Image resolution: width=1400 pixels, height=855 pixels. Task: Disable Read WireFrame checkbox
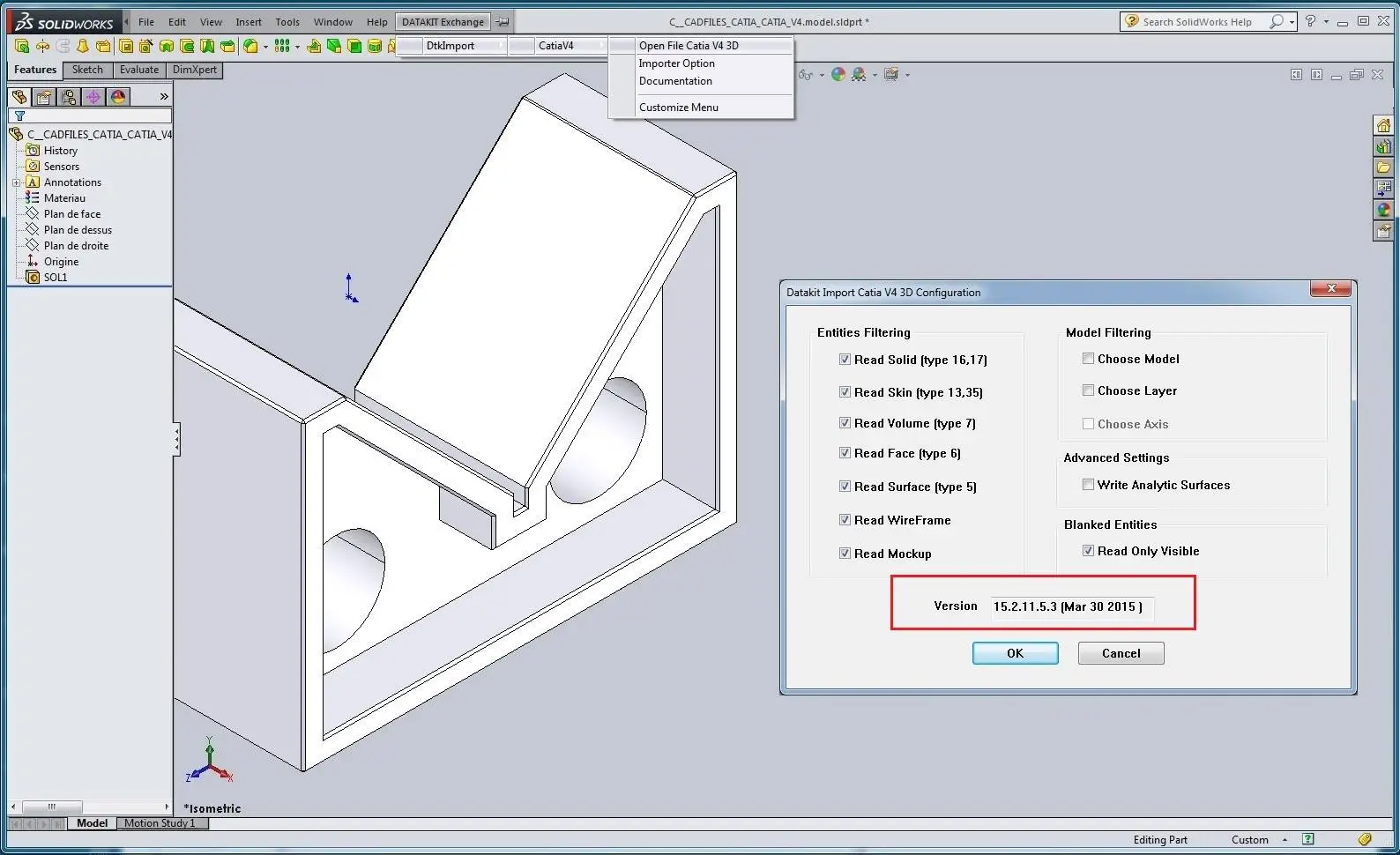pyautogui.click(x=845, y=520)
